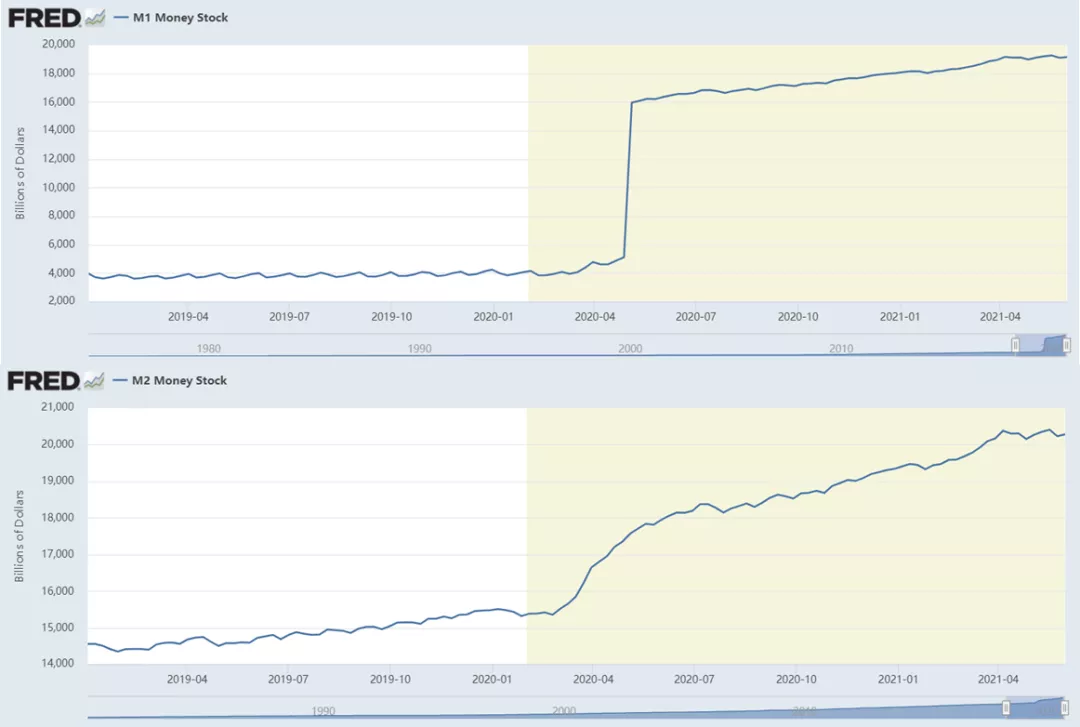Click the 2020-04 x-axis label on M1 chart
1080x727 pixels.
pos(595,316)
